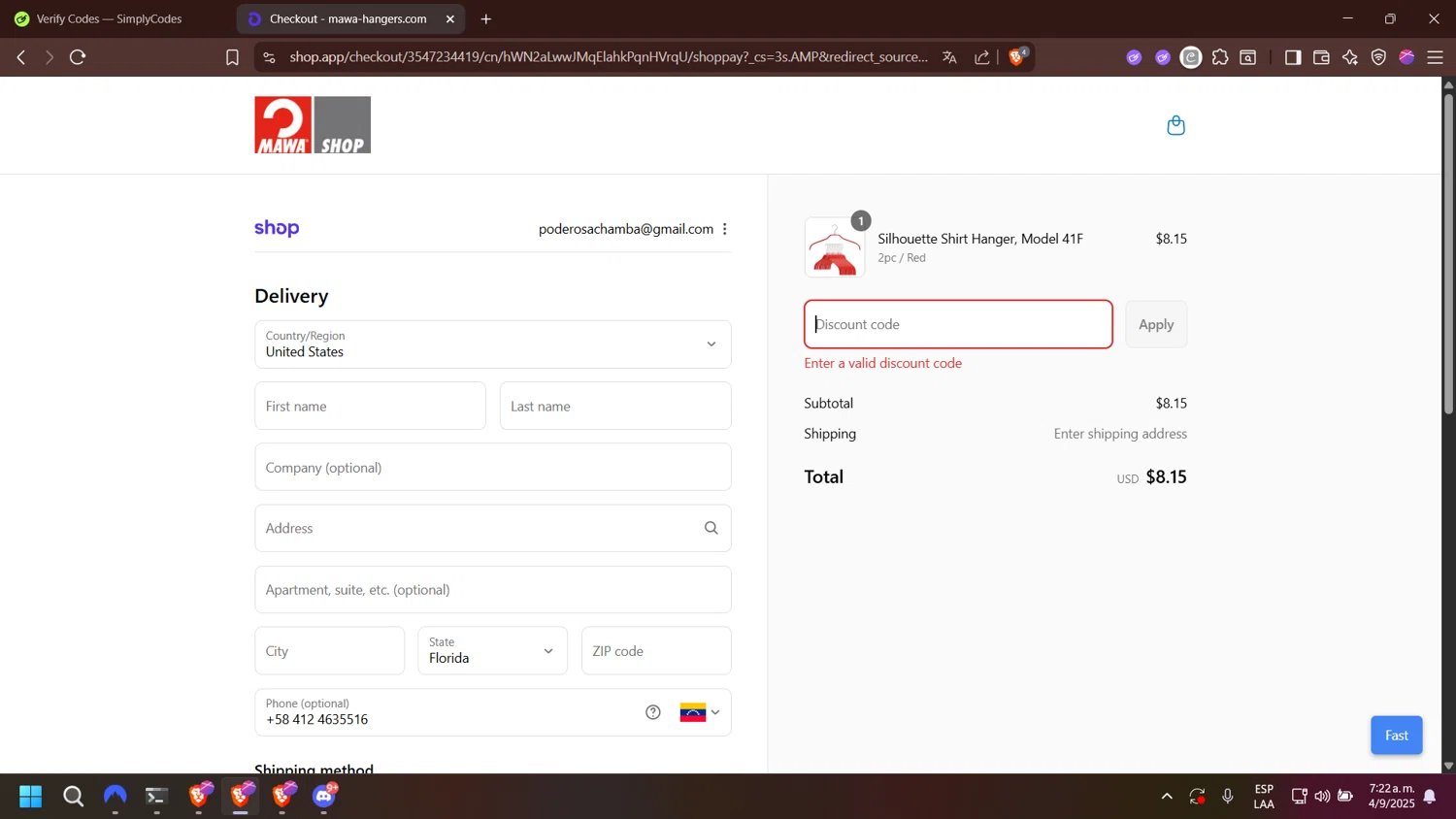The height and width of the screenshot is (819, 1456).
Task: Click the poderosachamba@gmail.com email text
Action: coord(626,229)
